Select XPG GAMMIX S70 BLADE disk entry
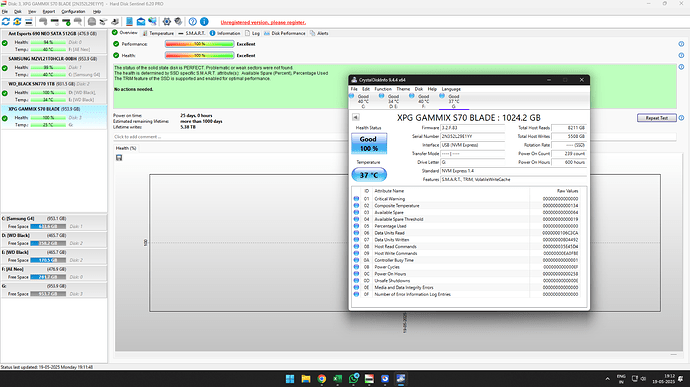The height and width of the screenshot is (387, 690). tap(54, 117)
